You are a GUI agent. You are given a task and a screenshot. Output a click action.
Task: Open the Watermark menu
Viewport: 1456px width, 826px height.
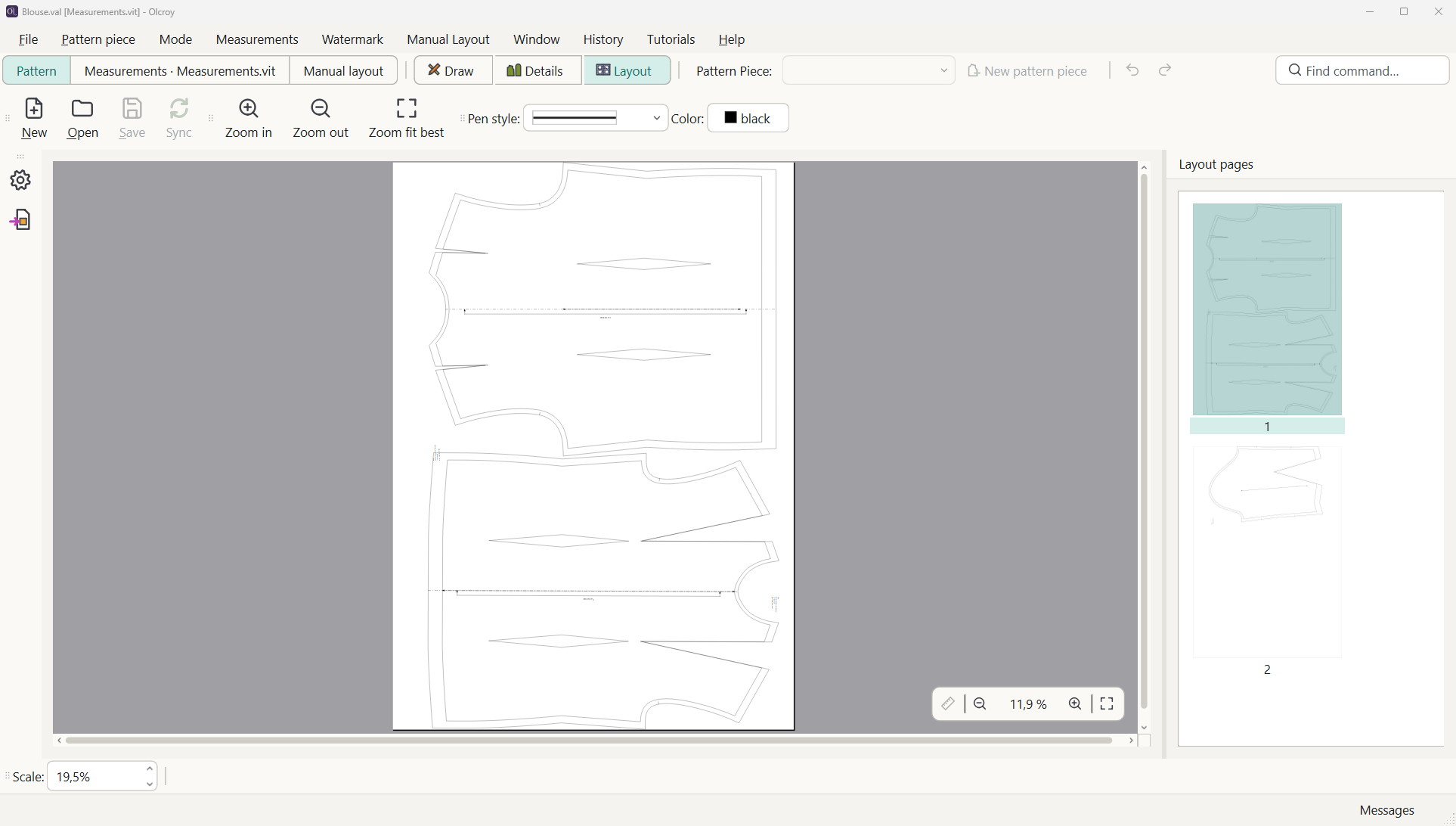coord(352,39)
